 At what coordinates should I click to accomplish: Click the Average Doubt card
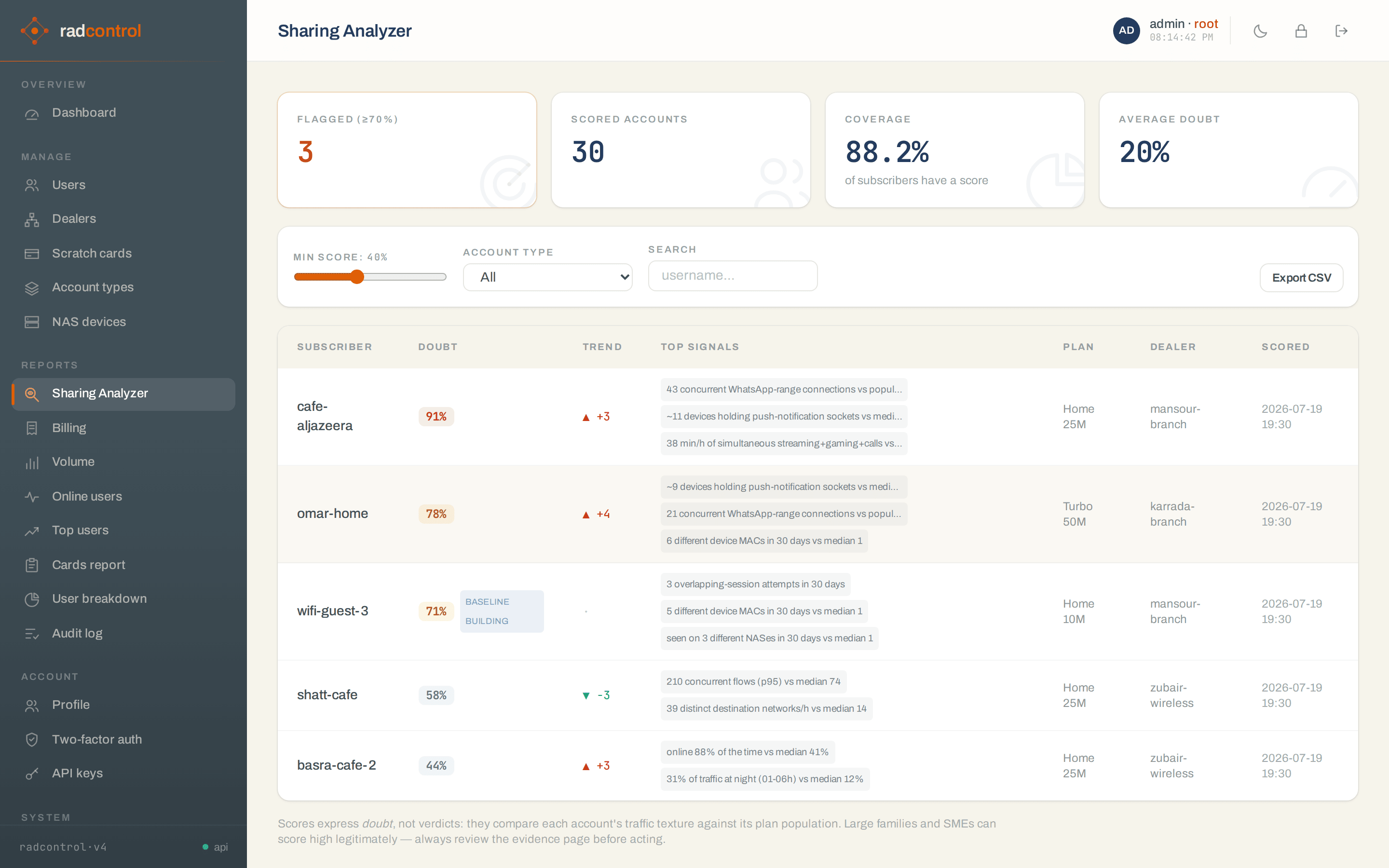1228,150
